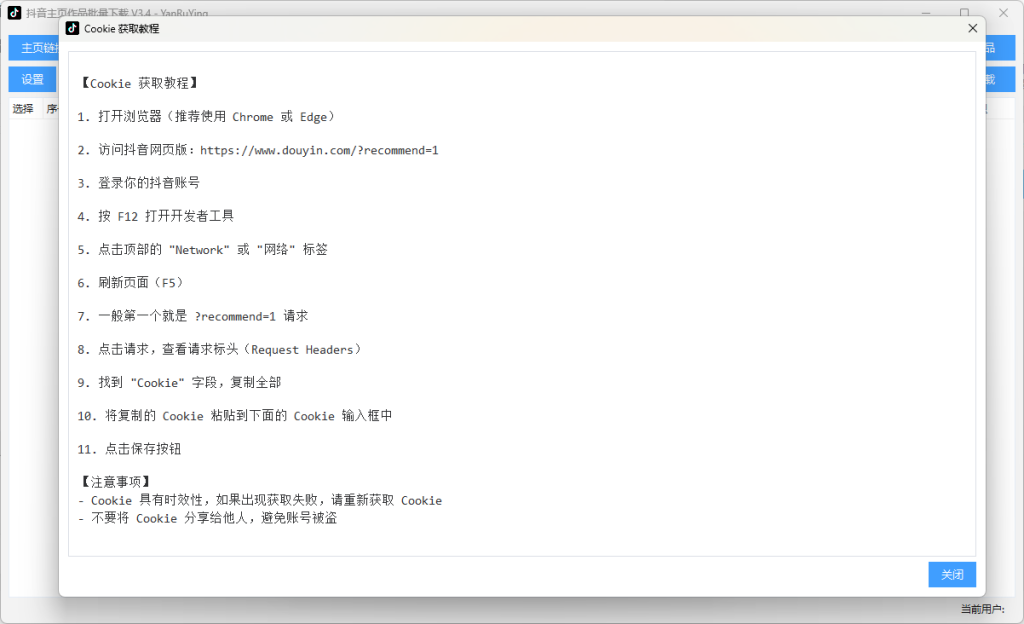Close the Cookie tutorial dialog with X
The width and height of the screenshot is (1024, 624).
tap(972, 29)
